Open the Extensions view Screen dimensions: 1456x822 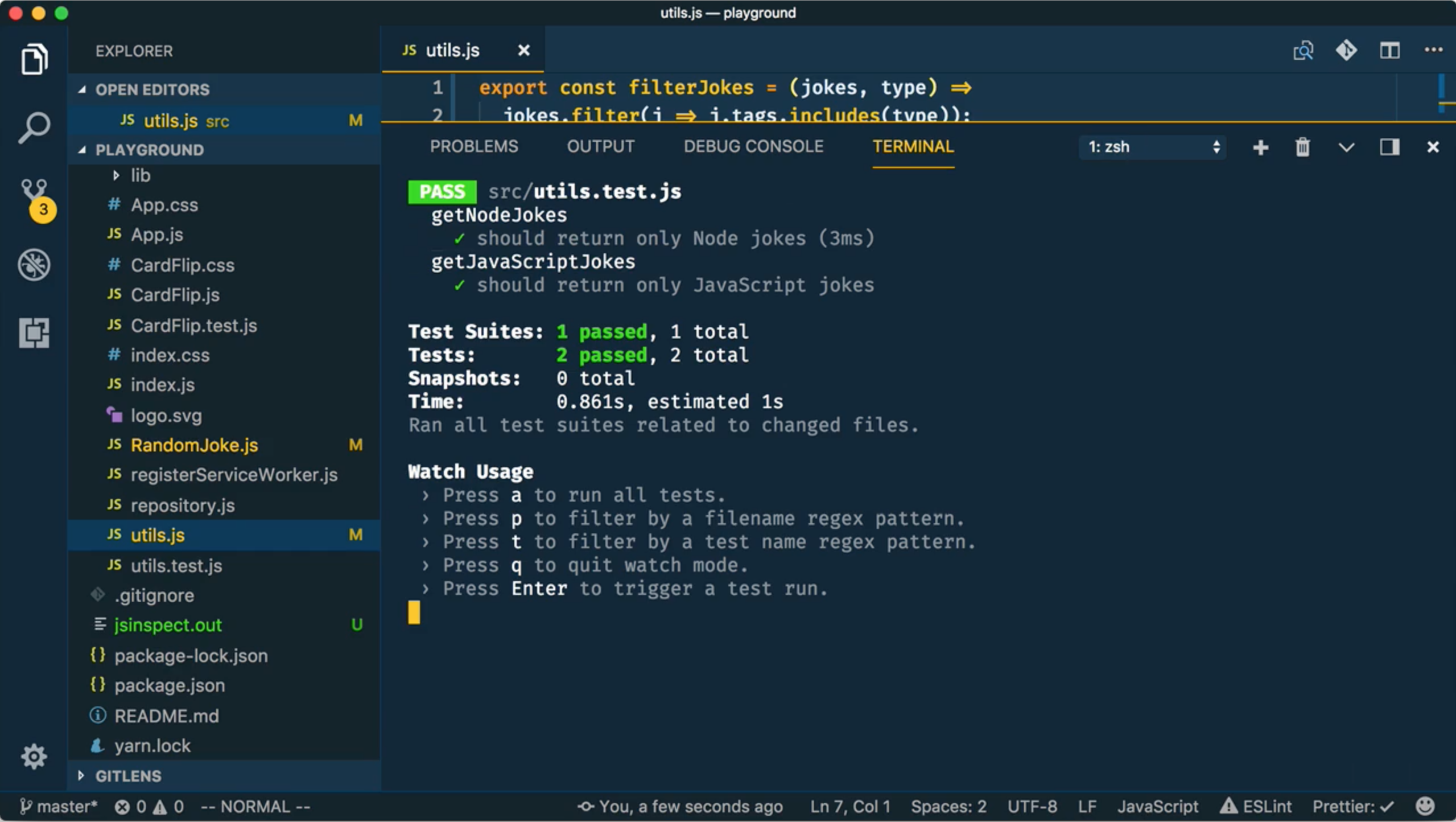point(34,333)
